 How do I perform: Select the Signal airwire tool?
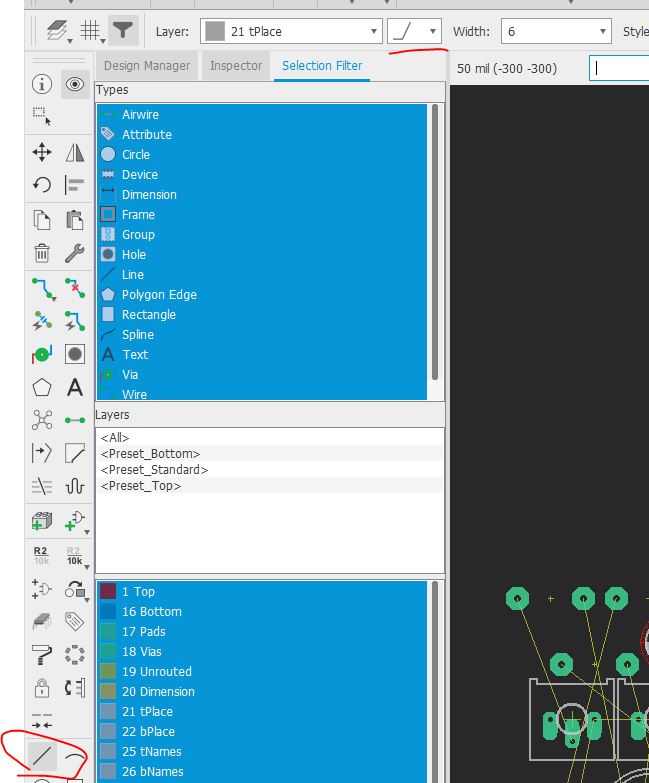pyautogui.click(x=75, y=420)
